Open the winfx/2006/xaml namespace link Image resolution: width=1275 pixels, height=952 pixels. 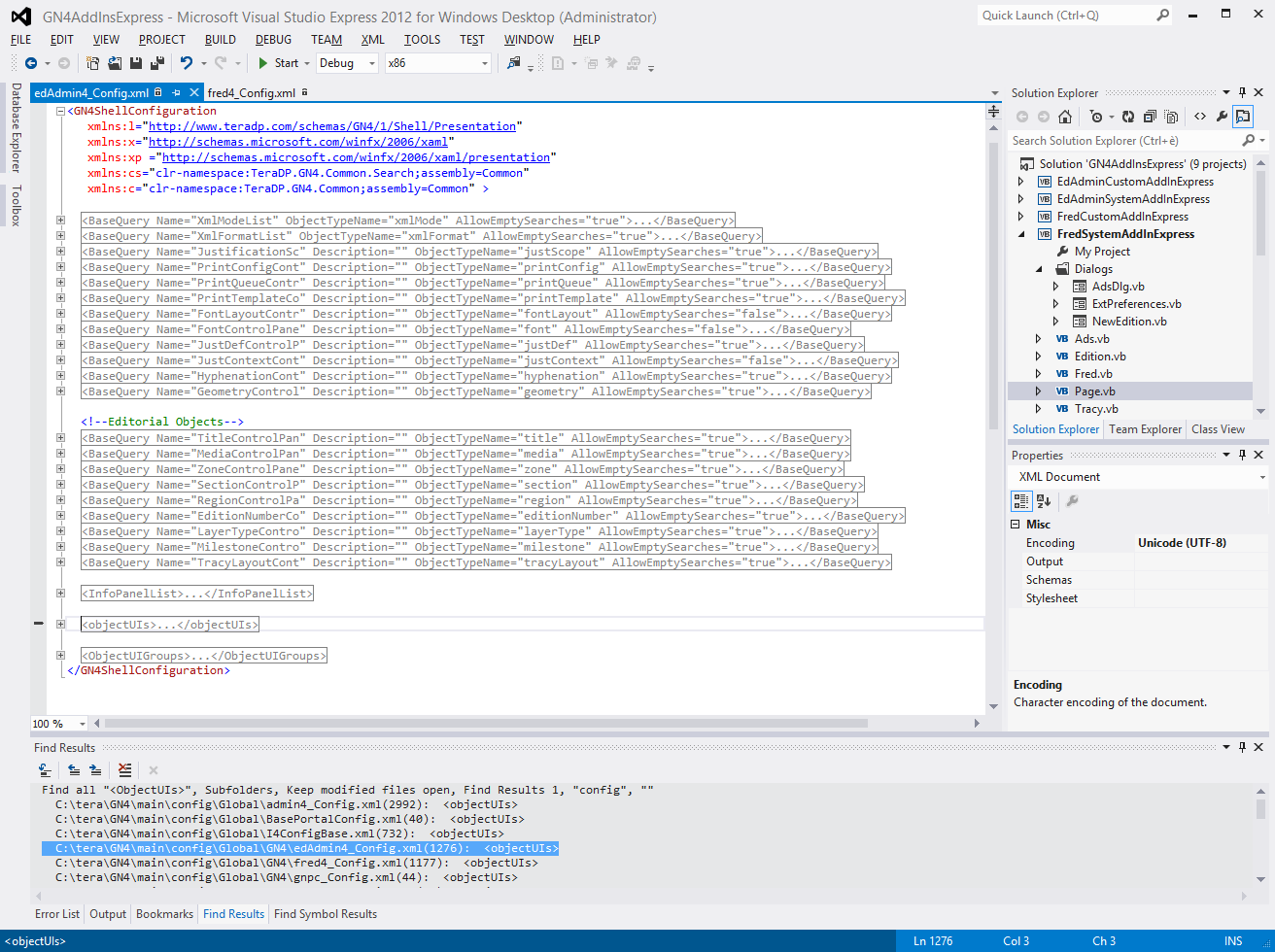(298, 142)
